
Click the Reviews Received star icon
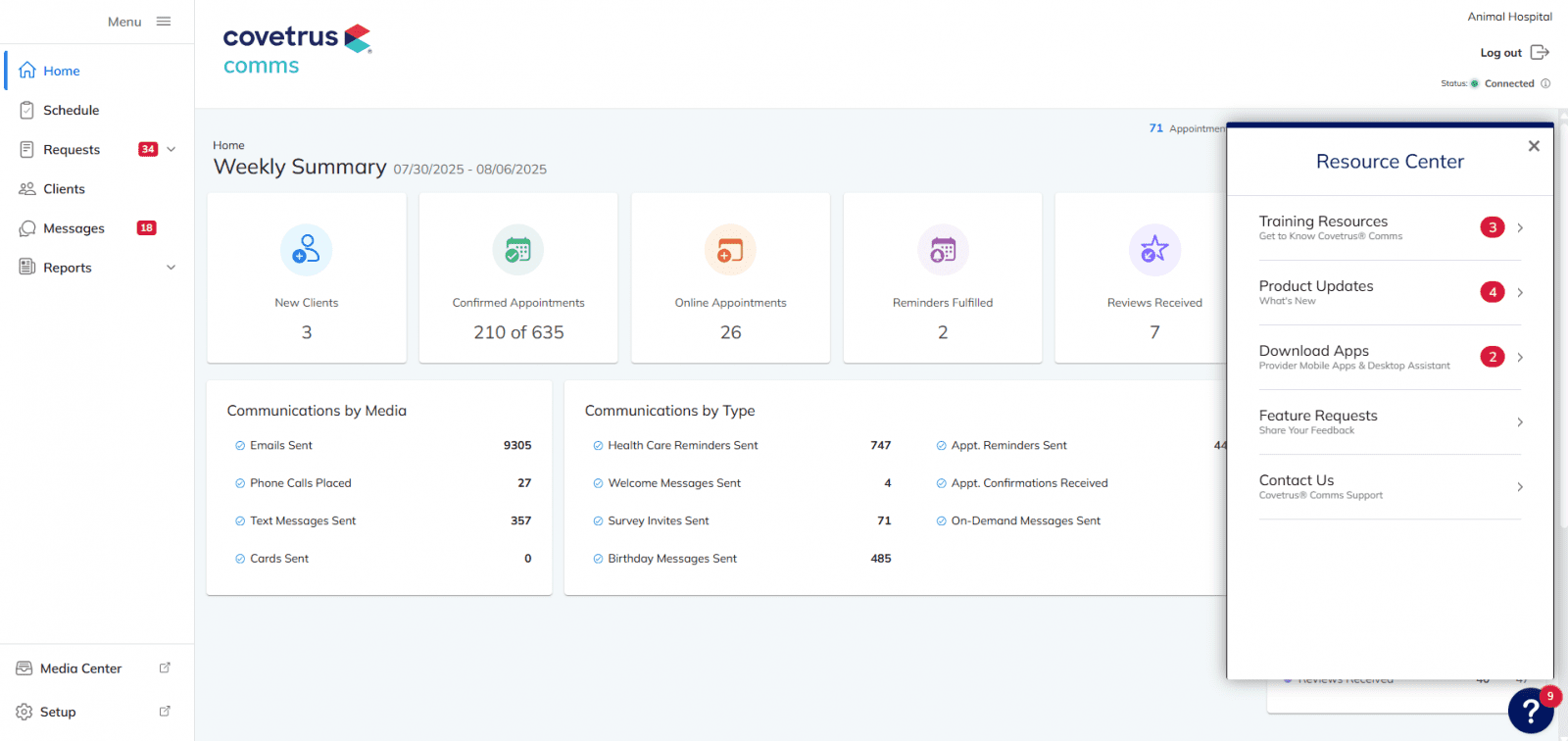pos(1154,250)
